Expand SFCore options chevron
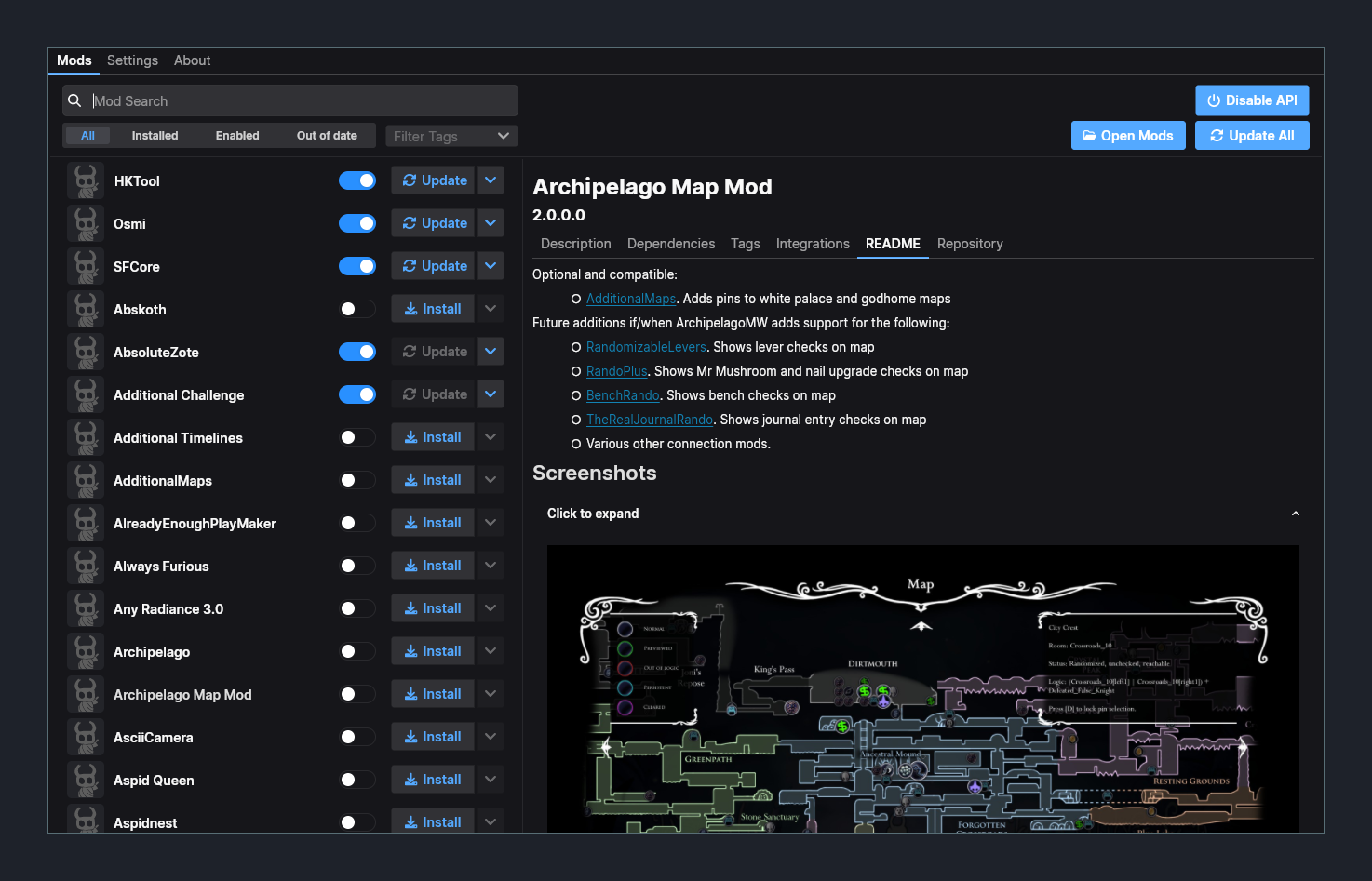 tap(491, 266)
